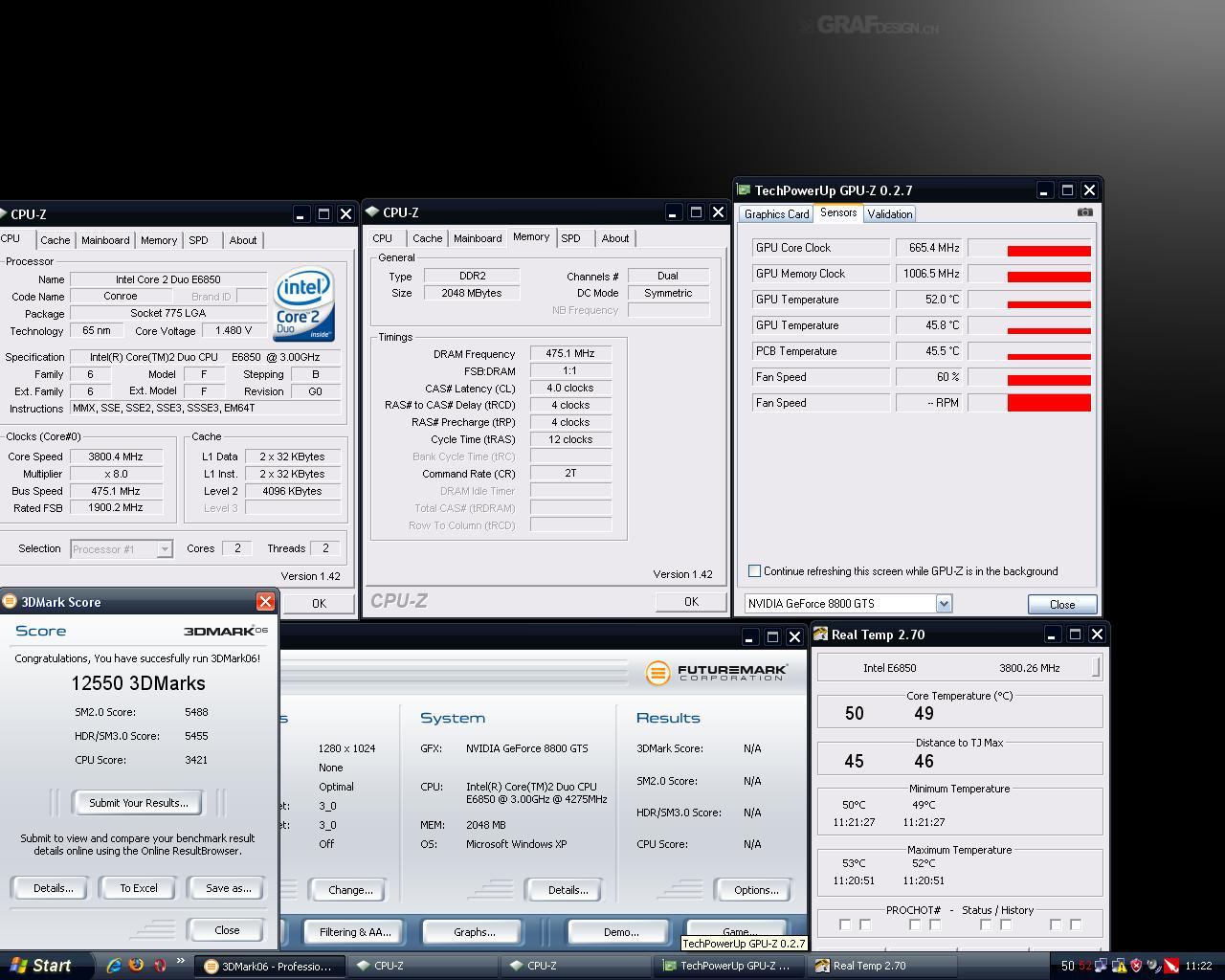Launch Firefox from quick launch
1225x980 pixels.
pyautogui.click(x=136, y=965)
